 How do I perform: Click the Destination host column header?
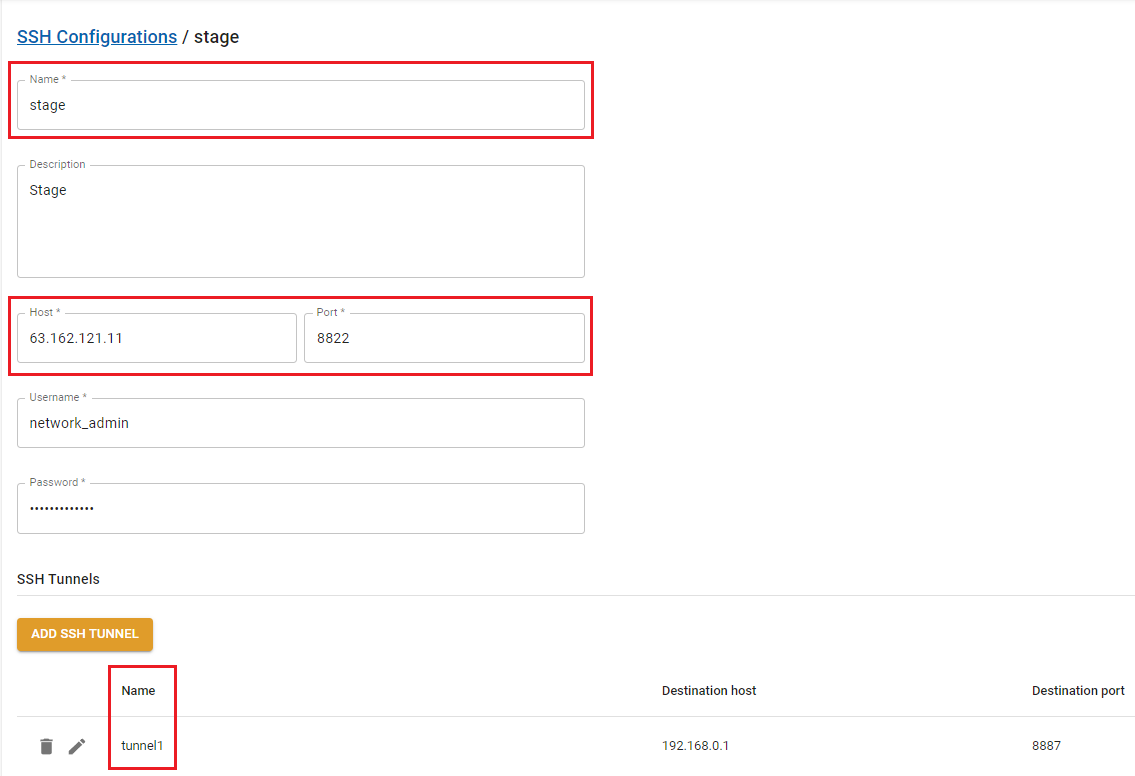point(709,691)
